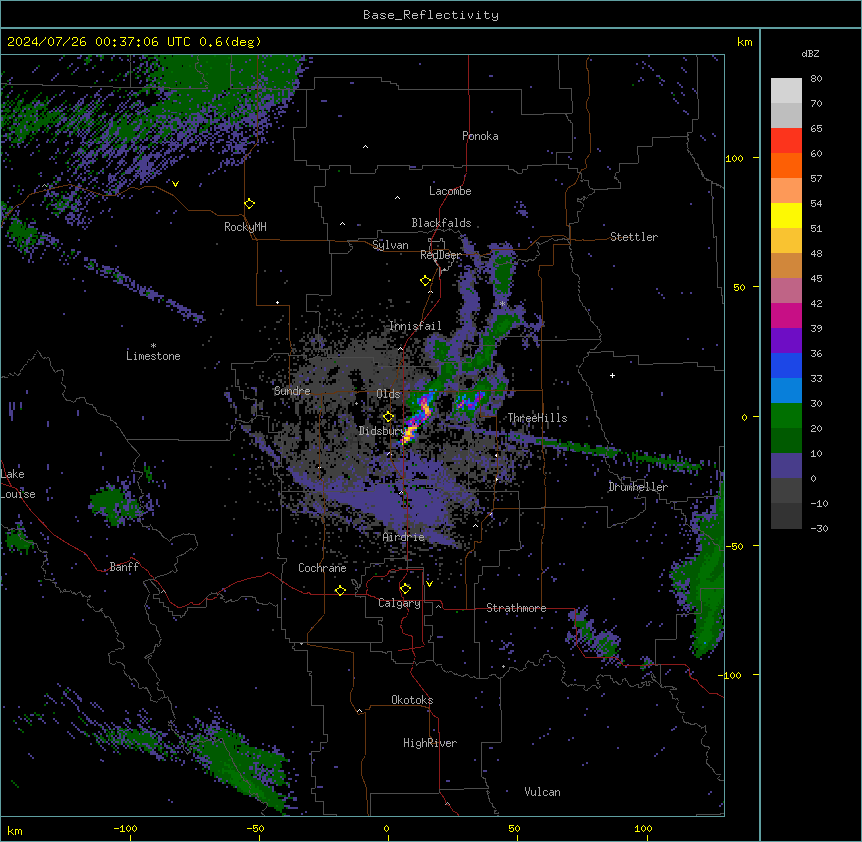Click the slate blue 0-10 dBZ swatch

click(786, 466)
